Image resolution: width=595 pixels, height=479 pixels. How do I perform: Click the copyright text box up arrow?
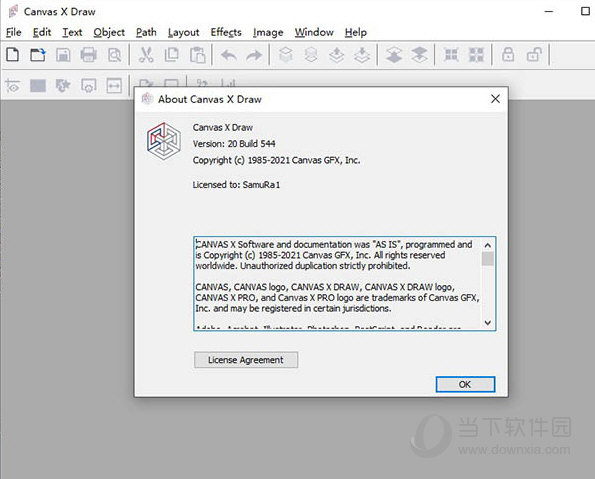click(x=488, y=245)
